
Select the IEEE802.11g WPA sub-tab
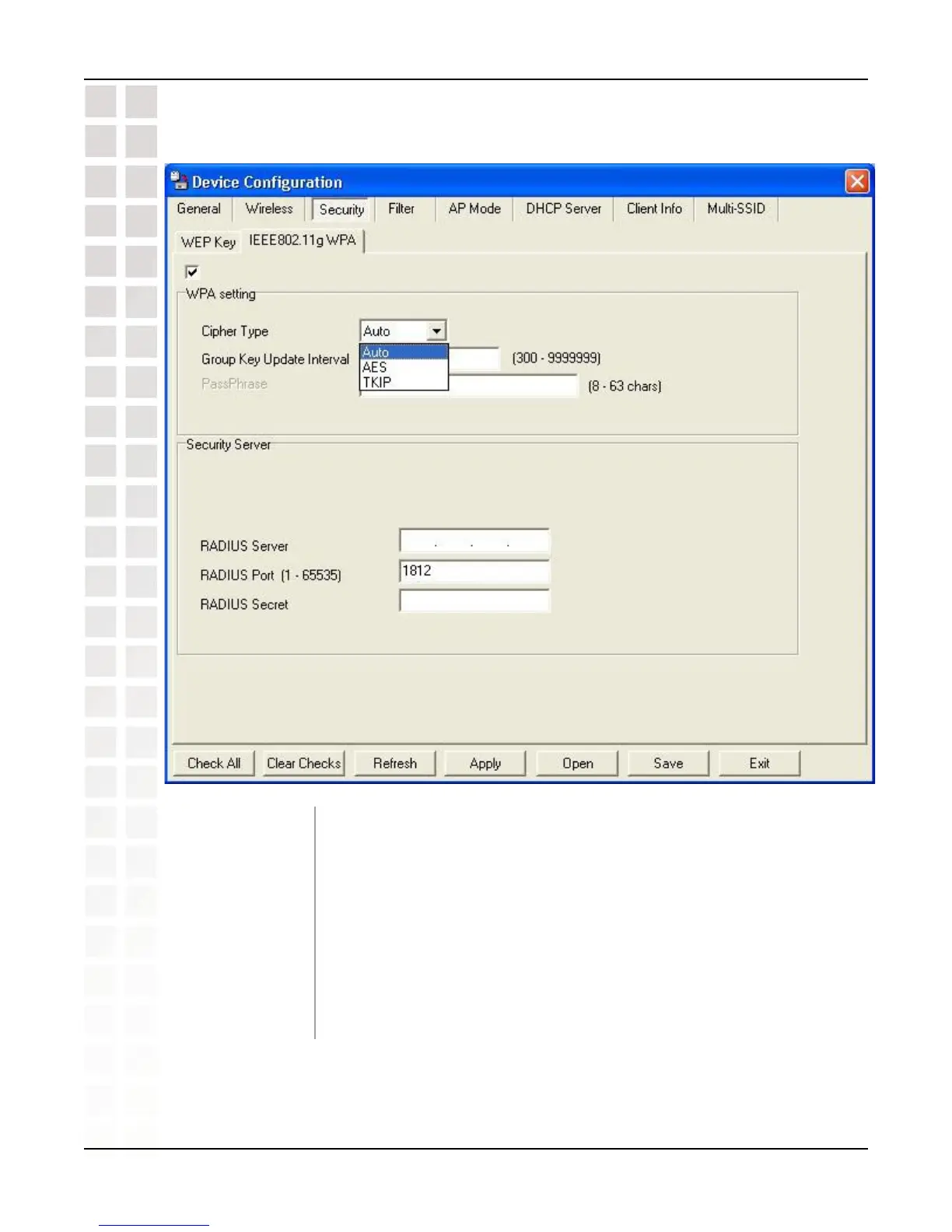(303, 240)
